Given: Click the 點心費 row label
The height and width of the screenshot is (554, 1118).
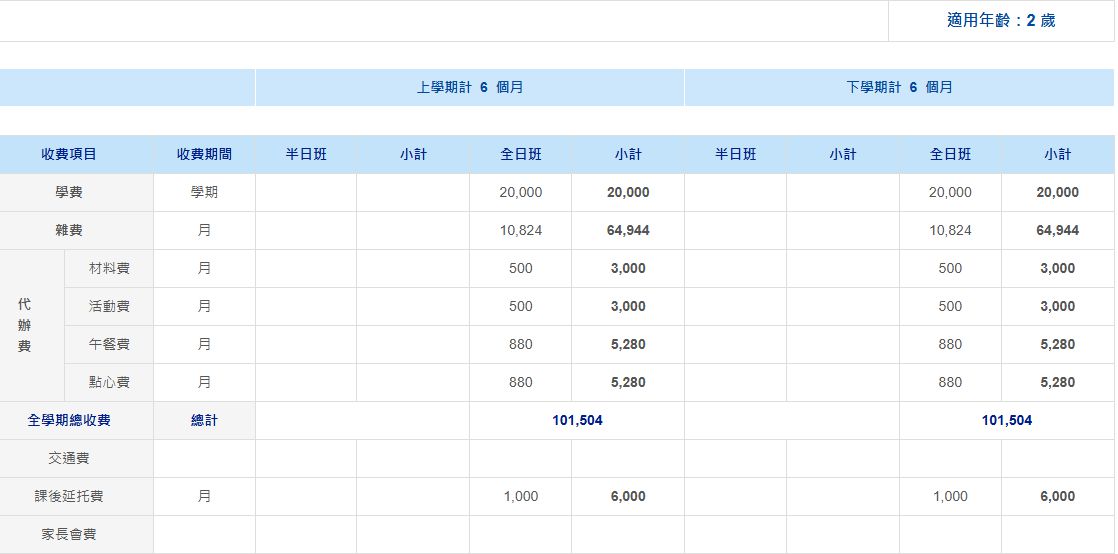Looking at the screenshot, I should pyautogui.click(x=109, y=382).
